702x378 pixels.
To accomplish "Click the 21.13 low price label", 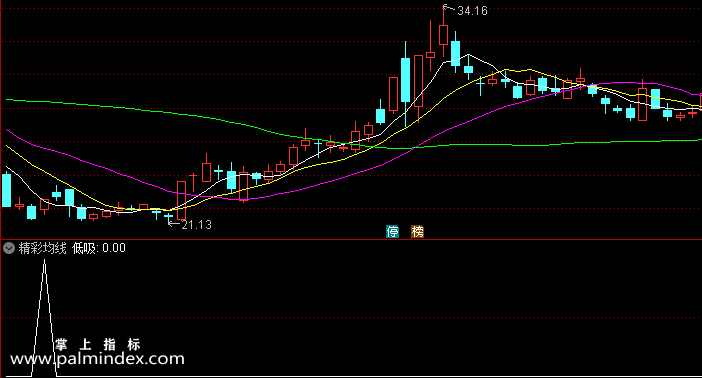I will (x=197, y=224).
